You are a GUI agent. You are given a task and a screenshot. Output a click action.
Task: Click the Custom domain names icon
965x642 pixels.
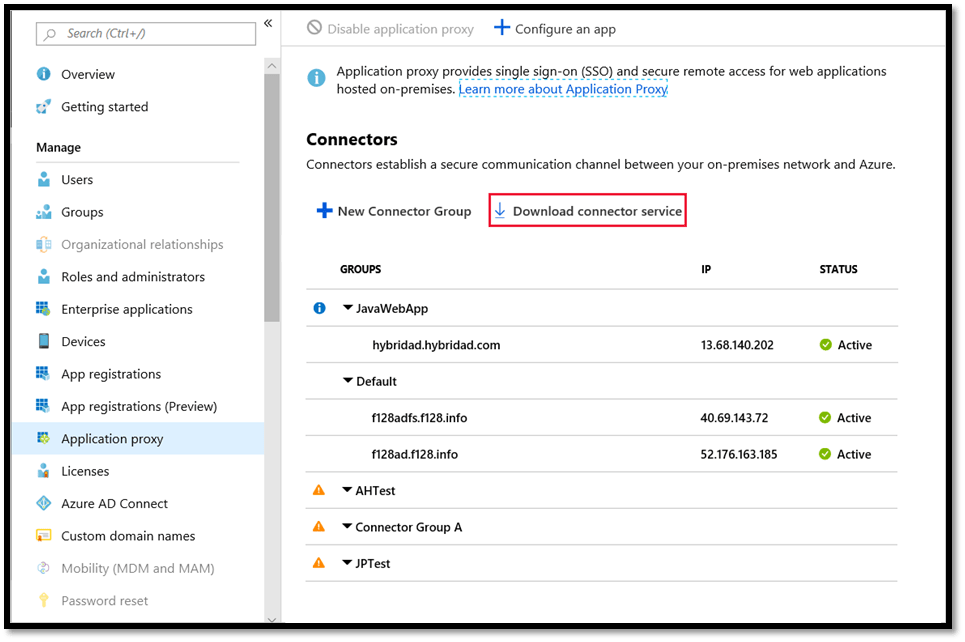(x=44, y=536)
